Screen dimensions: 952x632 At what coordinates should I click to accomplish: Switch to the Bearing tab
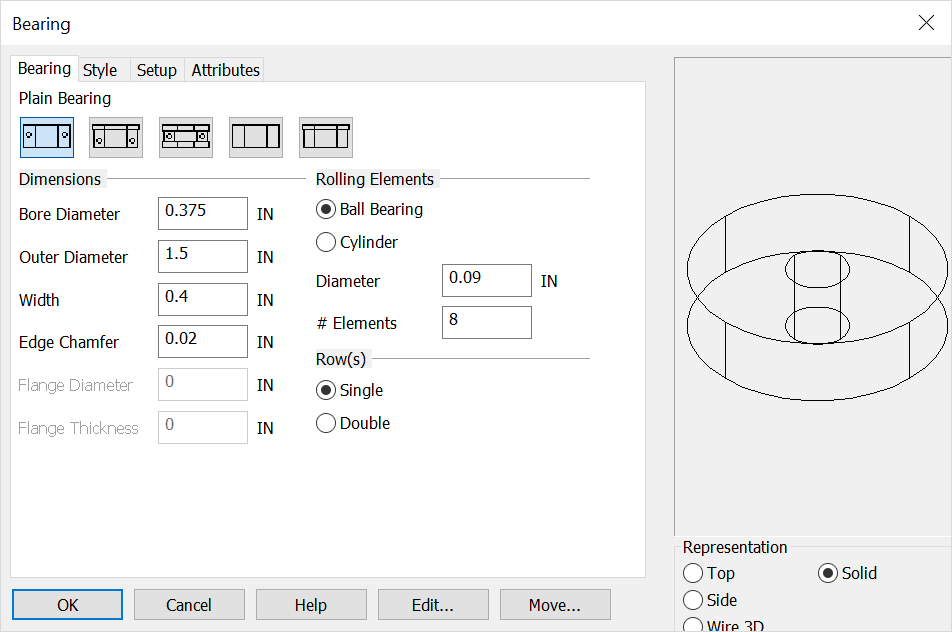tap(44, 68)
